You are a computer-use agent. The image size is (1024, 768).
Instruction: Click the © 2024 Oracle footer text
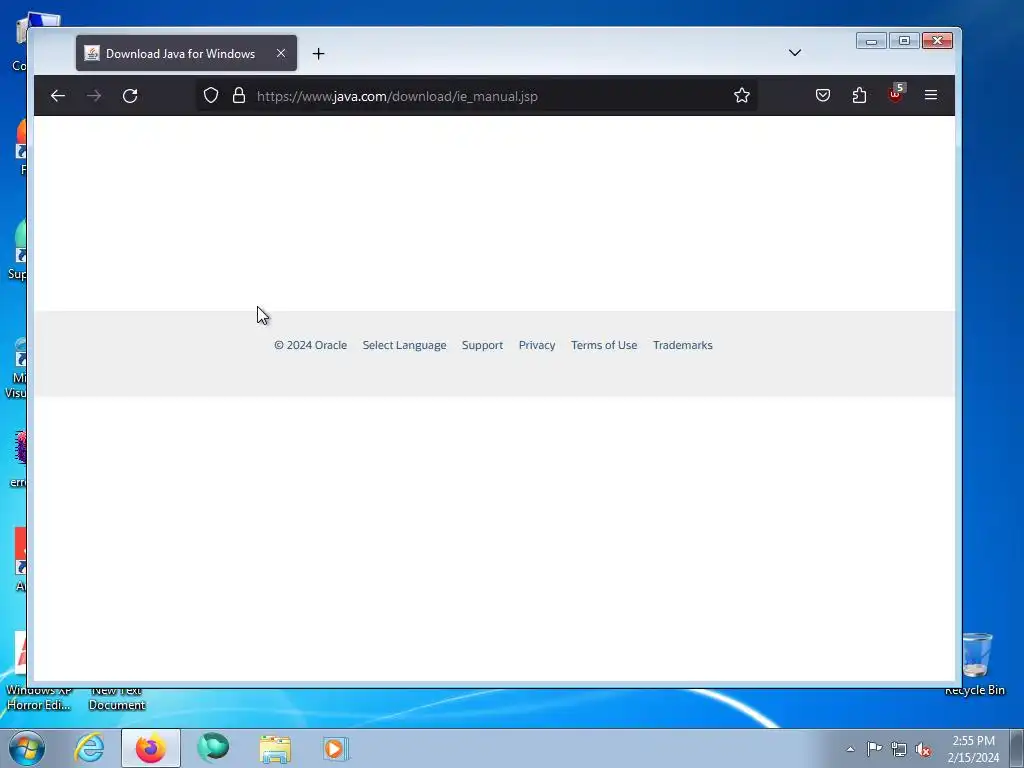pos(310,345)
